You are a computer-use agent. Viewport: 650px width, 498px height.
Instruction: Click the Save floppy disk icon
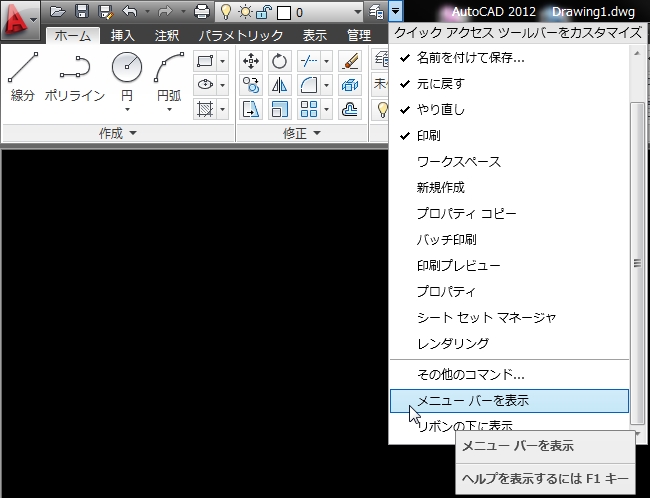click(x=82, y=12)
